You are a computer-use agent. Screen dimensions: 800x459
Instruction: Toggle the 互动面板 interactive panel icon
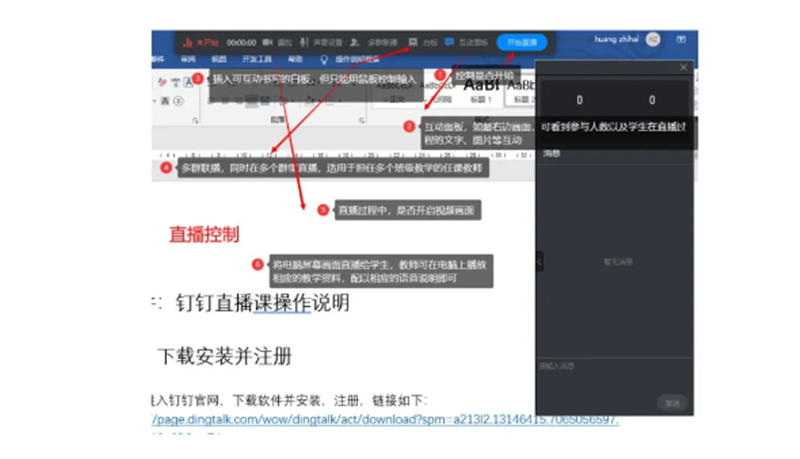[449, 42]
